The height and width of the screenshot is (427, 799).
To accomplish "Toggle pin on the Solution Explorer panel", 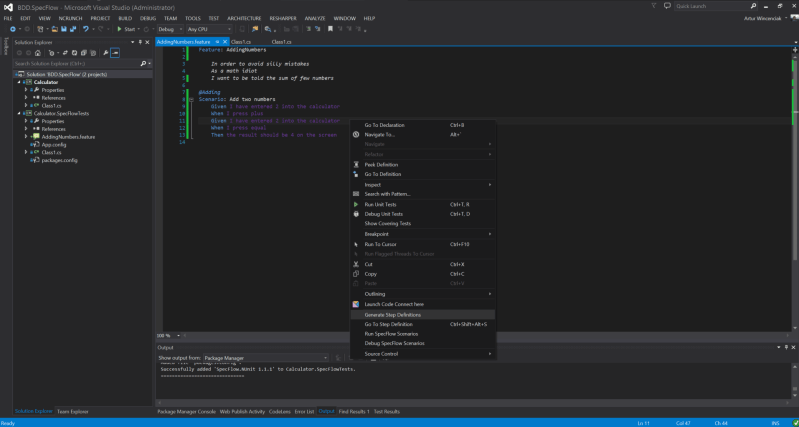I will pos(139,42).
